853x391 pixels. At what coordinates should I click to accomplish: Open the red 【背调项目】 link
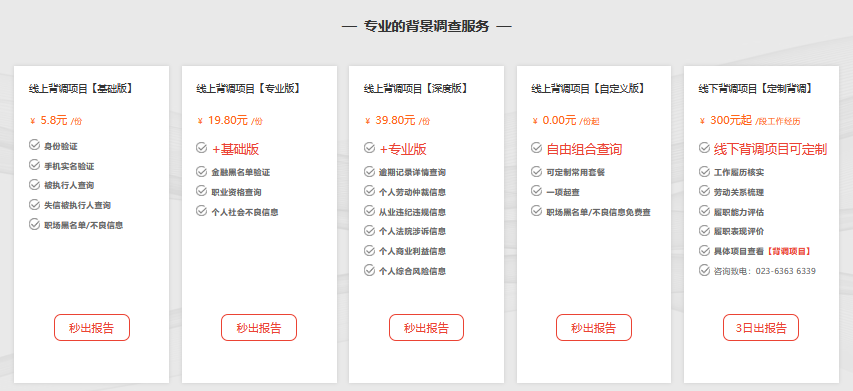click(x=789, y=251)
